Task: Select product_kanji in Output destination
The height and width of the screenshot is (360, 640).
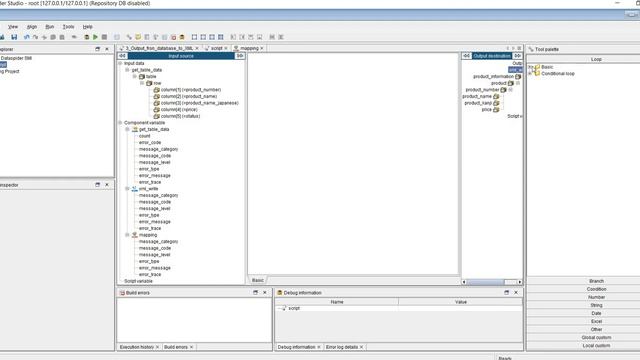Action: click(478, 103)
